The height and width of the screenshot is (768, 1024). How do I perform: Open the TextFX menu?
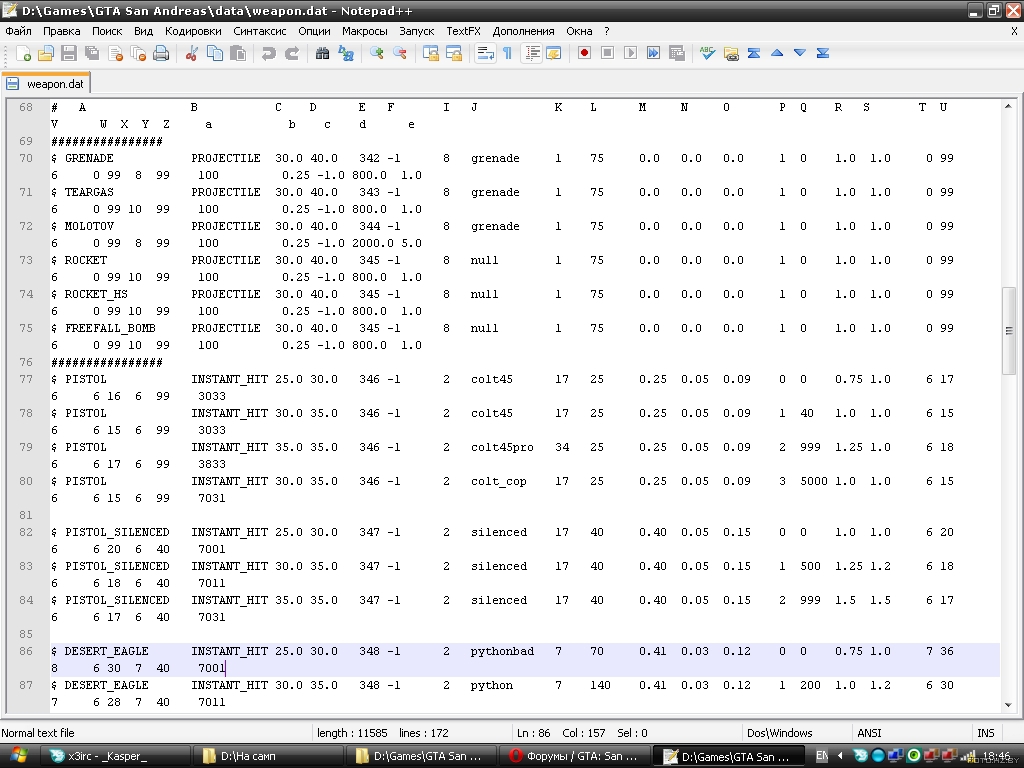click(464, 31)
